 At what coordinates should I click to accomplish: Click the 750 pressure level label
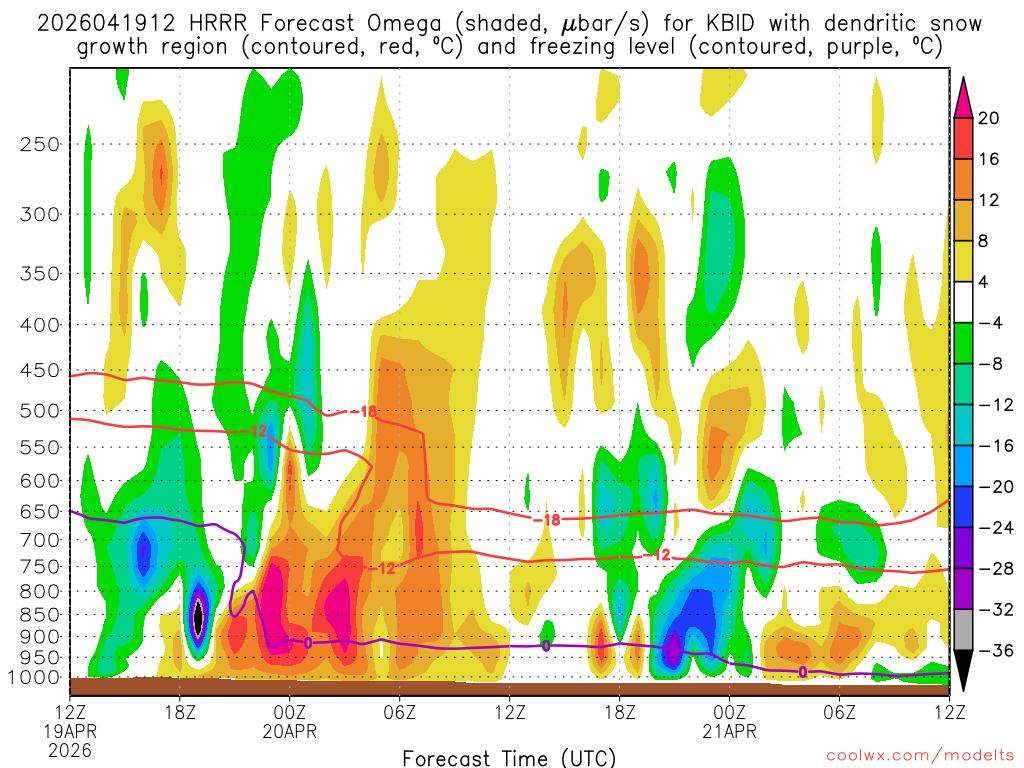(40, 566)
